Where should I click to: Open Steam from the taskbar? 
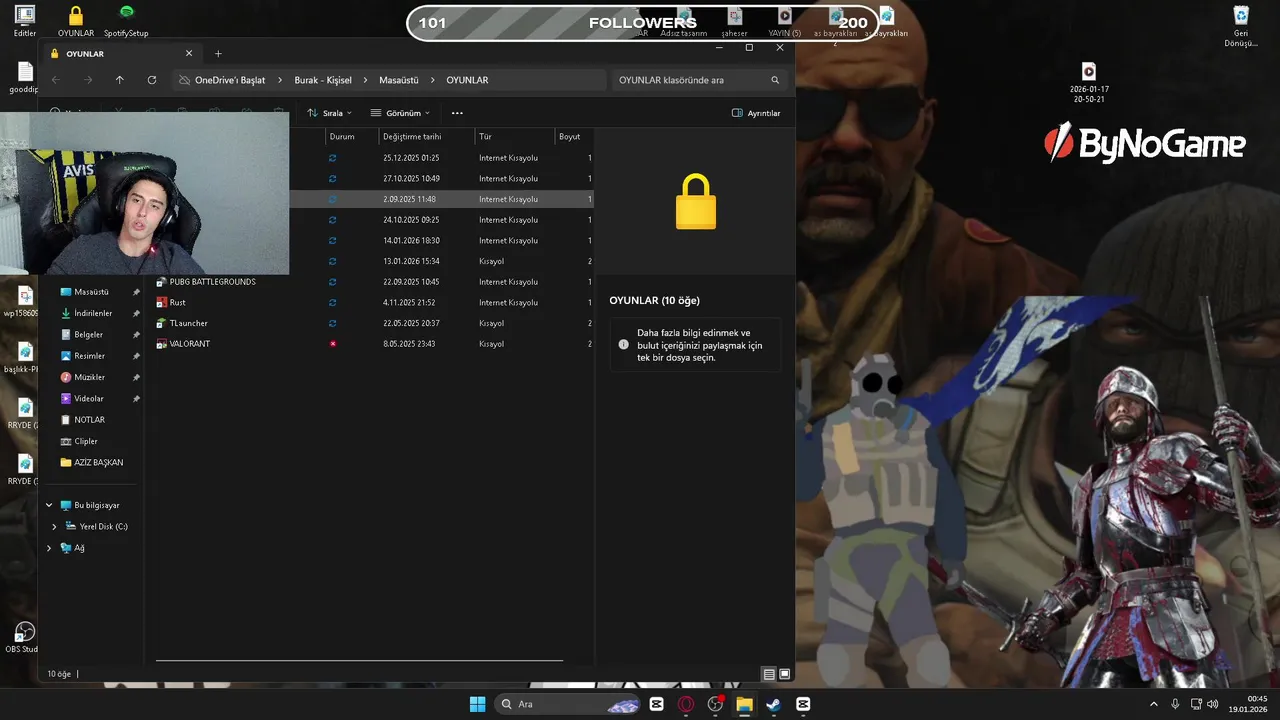click(x=773, y=704)
